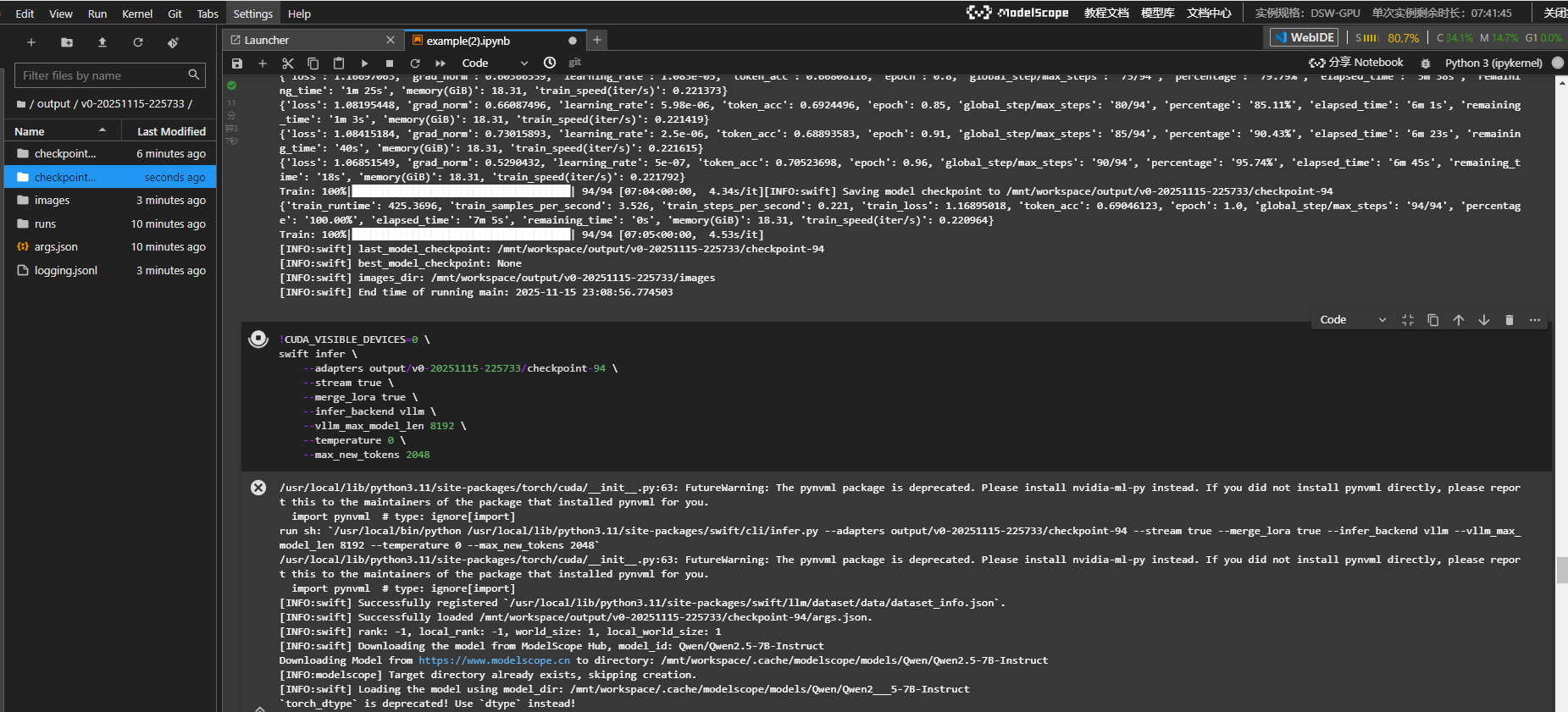This screenshot has height=712, width=1568.
Task: Click the error X icon beside cell output
Action: click(258, 488)
